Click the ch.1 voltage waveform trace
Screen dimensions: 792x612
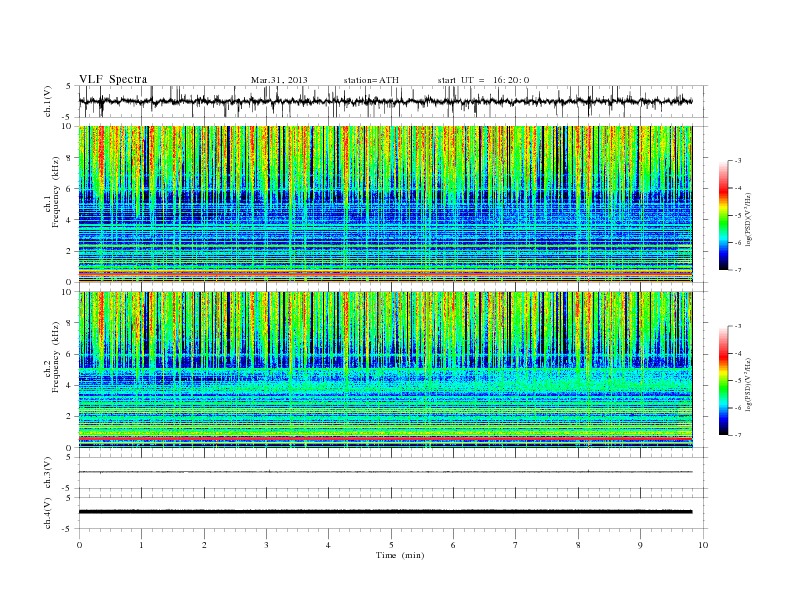[385, 101]
